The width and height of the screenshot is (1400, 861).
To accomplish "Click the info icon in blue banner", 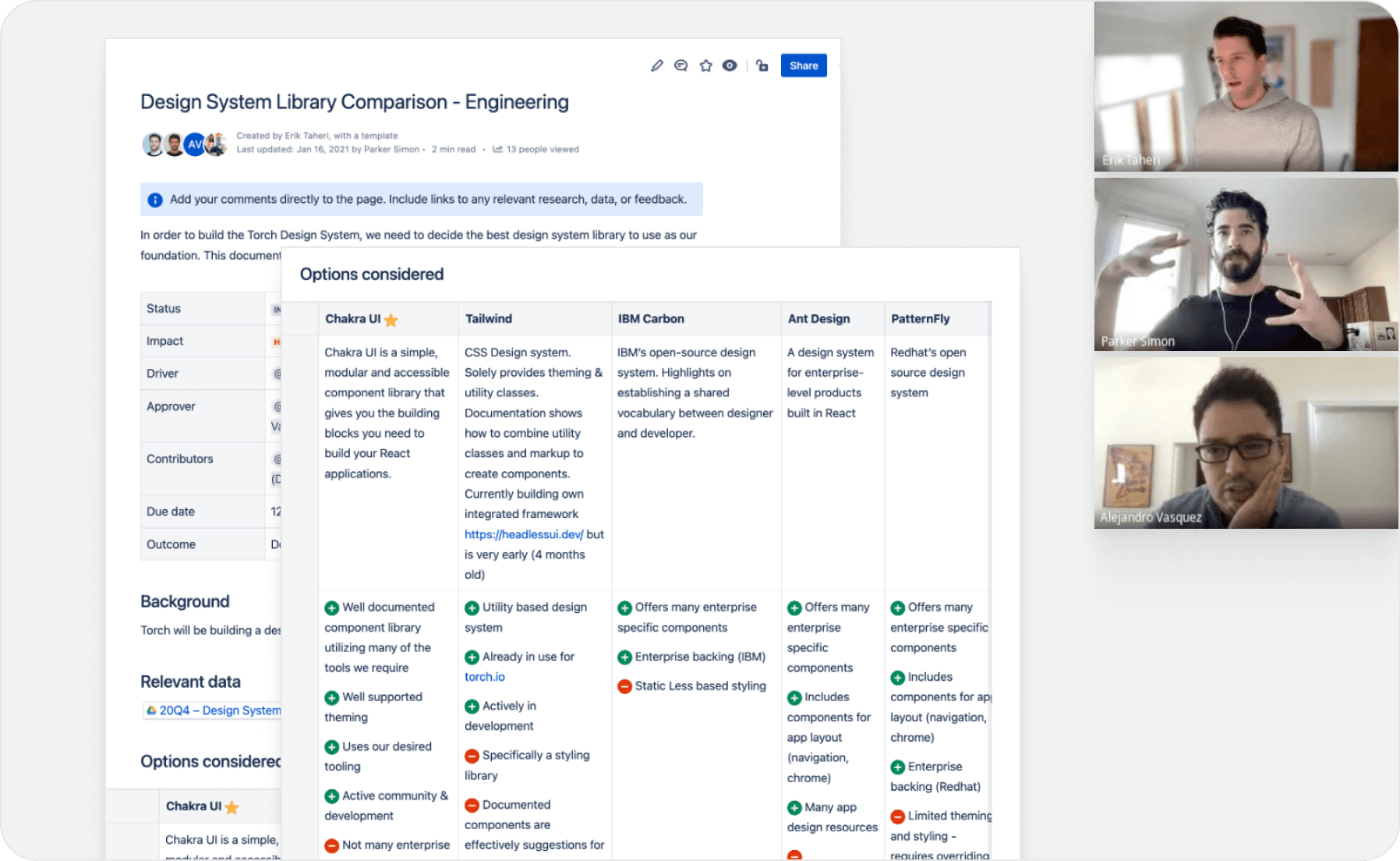I will coord(155,200).
